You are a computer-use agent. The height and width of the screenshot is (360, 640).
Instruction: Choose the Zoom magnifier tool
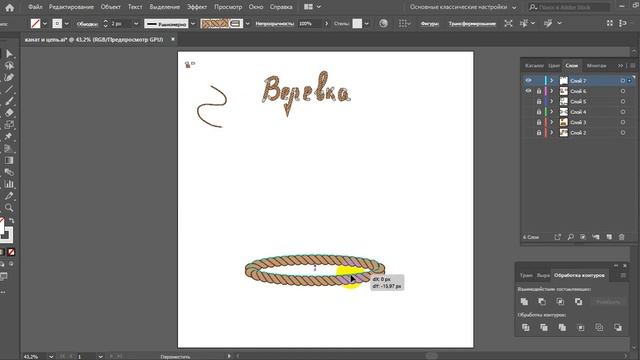[9, 207]
